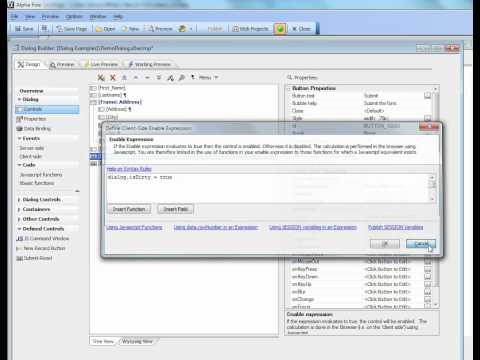The width and height of the screenshot is (480, 360).
Task: Select Properties in the left panel
Action: click(31, 119)
